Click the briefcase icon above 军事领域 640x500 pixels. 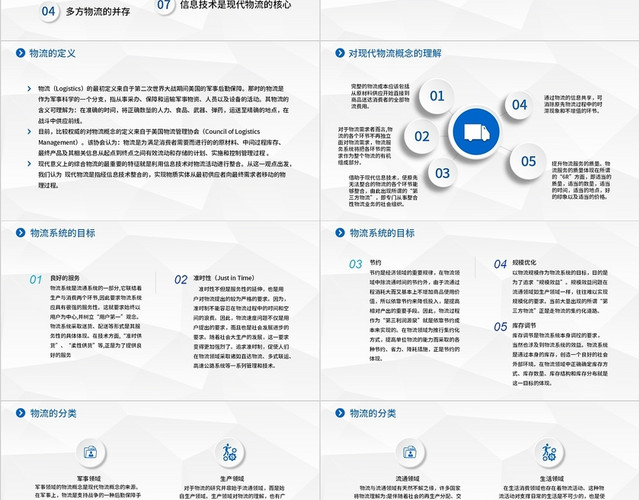coord(91,452)
